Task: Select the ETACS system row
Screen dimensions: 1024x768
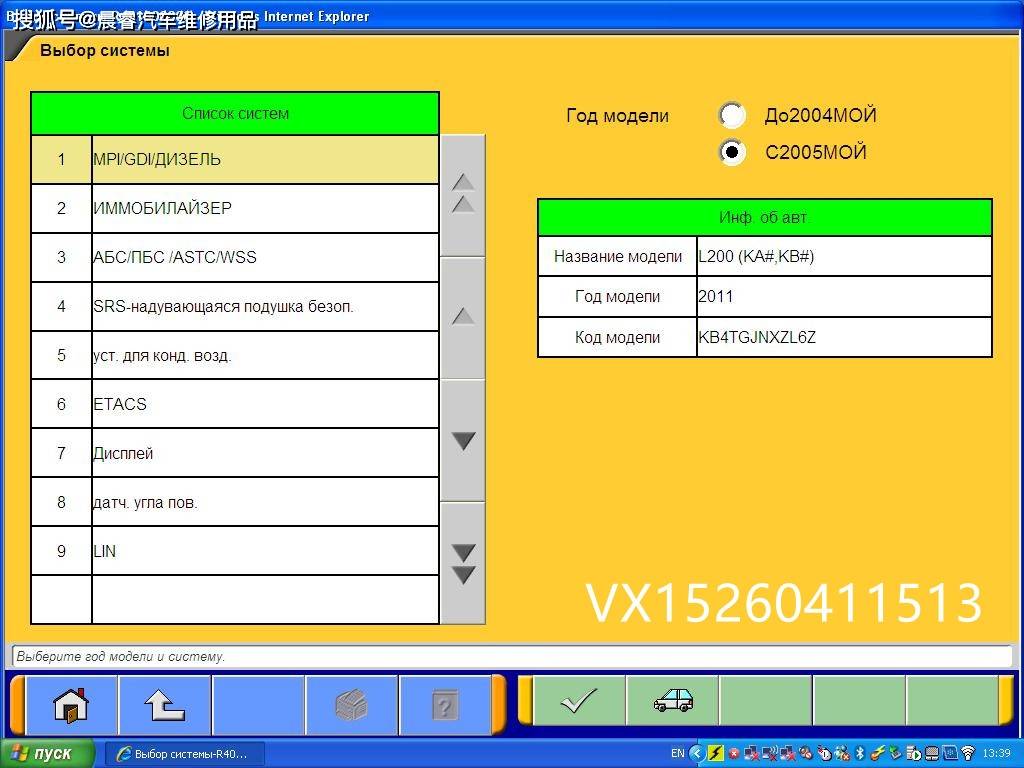Action: (x=235, y=404)
